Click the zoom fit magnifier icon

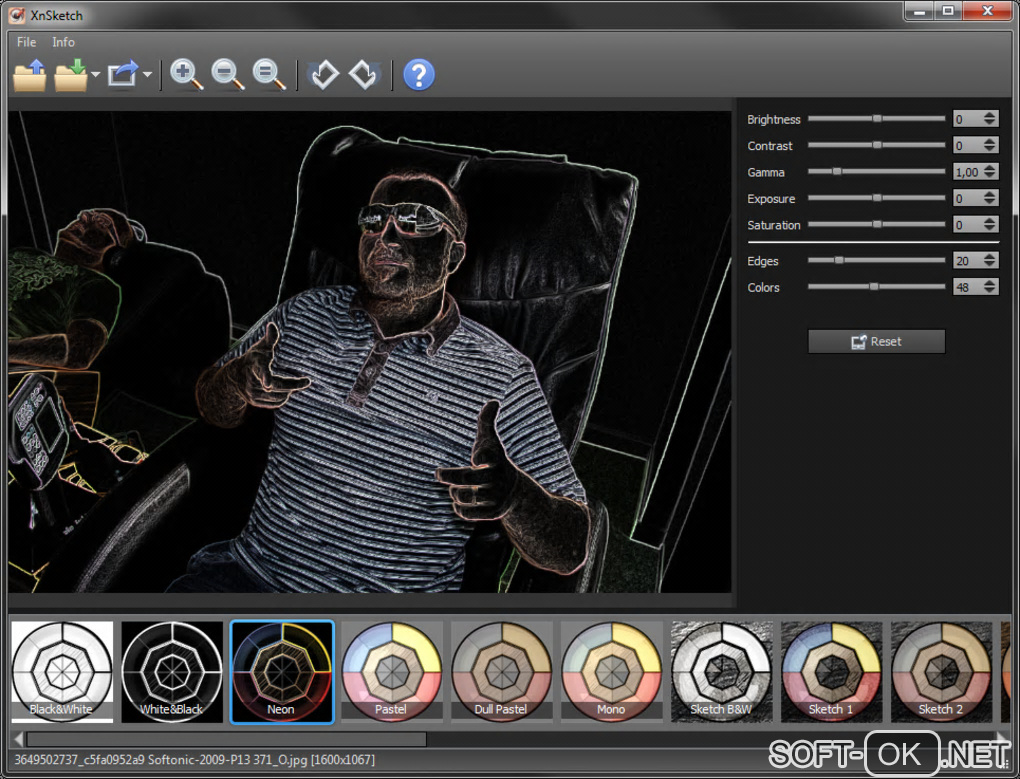point(269,75)
